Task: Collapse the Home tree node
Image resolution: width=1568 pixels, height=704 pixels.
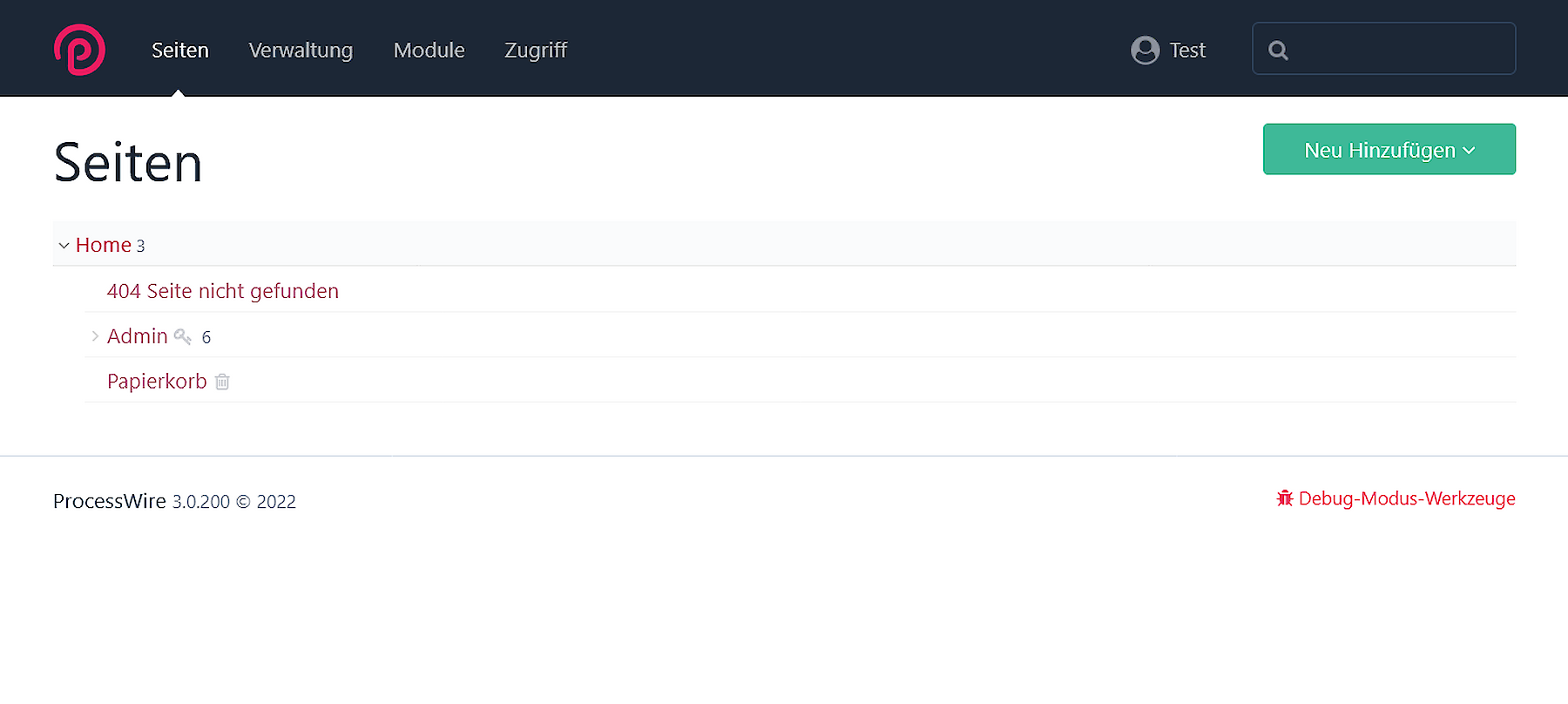Action: click(x=64, y=246)
